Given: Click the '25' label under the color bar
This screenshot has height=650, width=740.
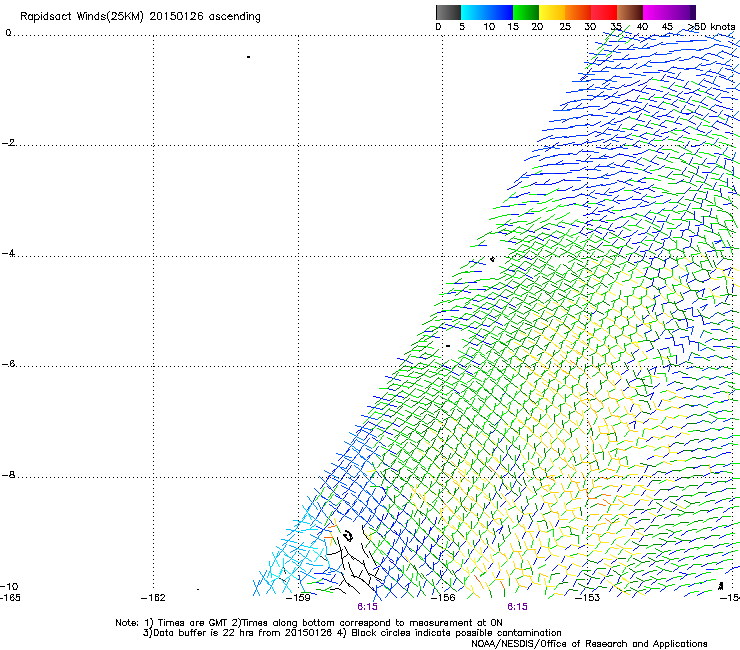Looking at the screenshot, I should pos(565,27).
